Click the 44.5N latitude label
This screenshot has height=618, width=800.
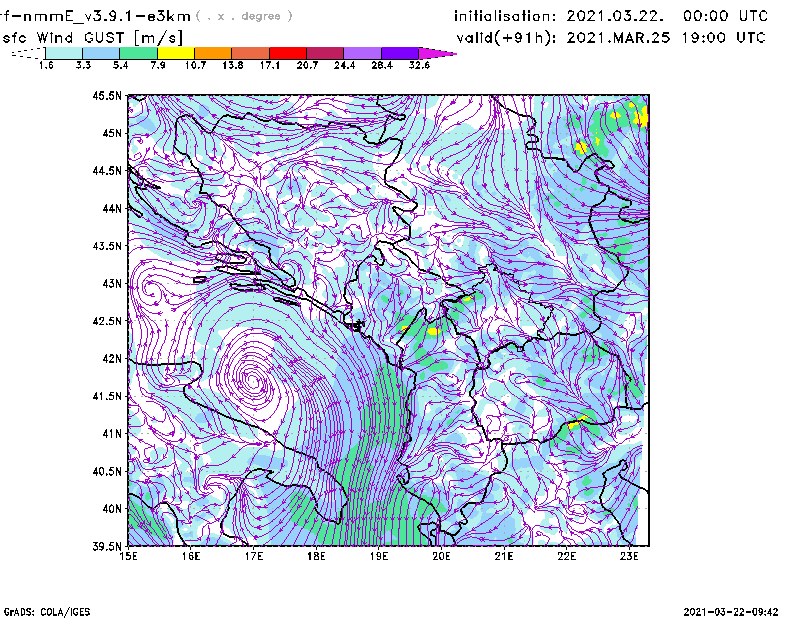point(107,170)
